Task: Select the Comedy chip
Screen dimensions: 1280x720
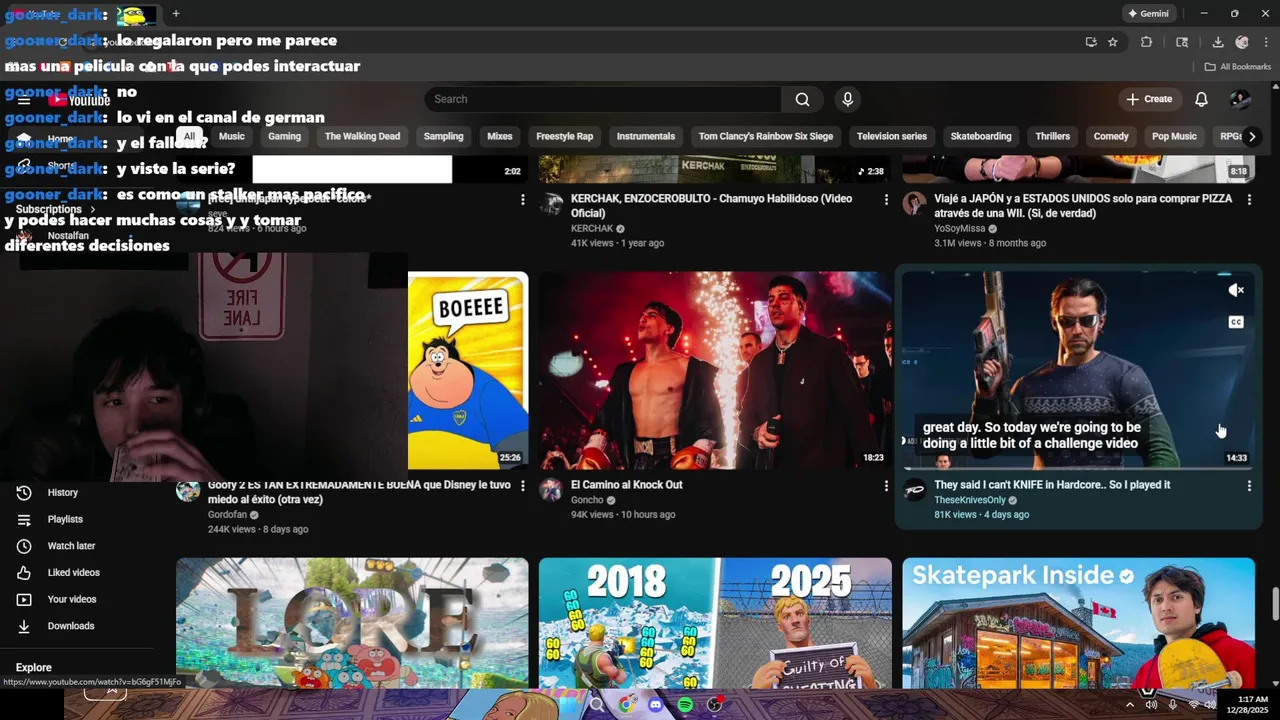Action: pos(1111,136)
